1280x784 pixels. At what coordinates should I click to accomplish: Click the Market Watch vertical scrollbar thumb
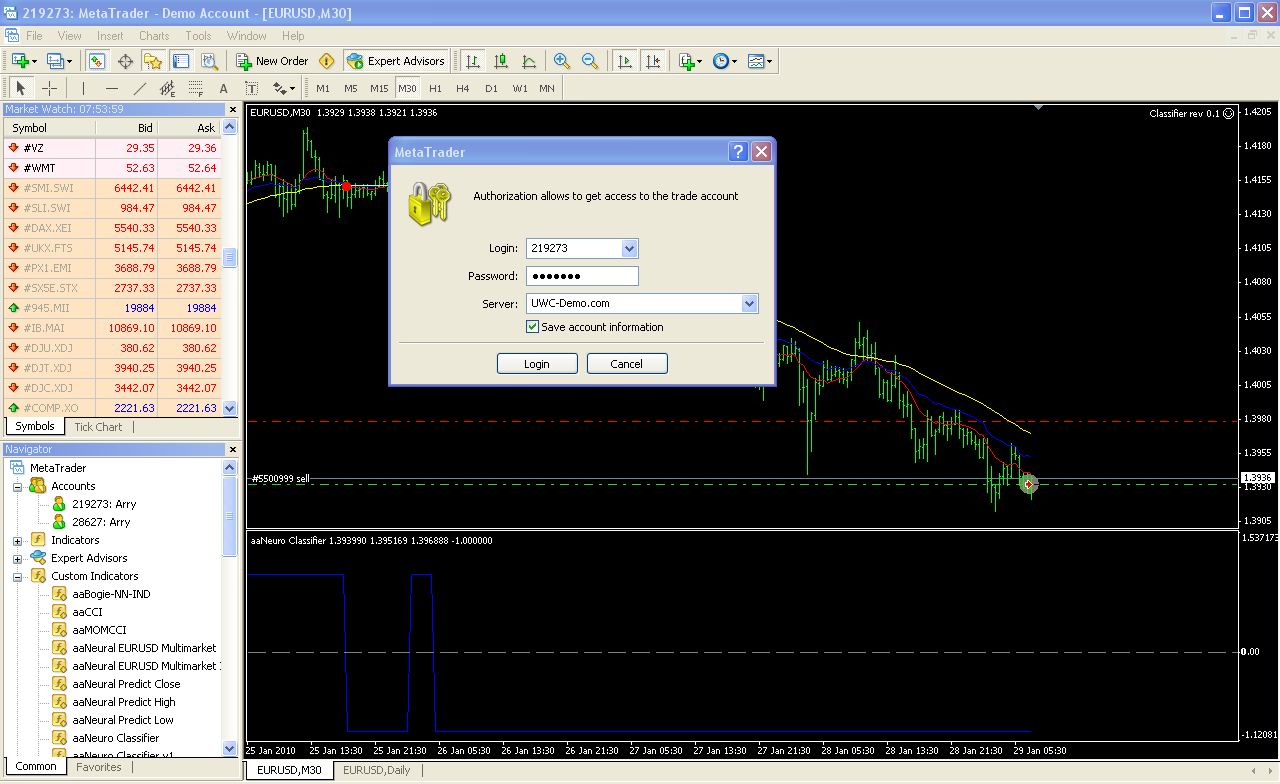tap(230, 257)
